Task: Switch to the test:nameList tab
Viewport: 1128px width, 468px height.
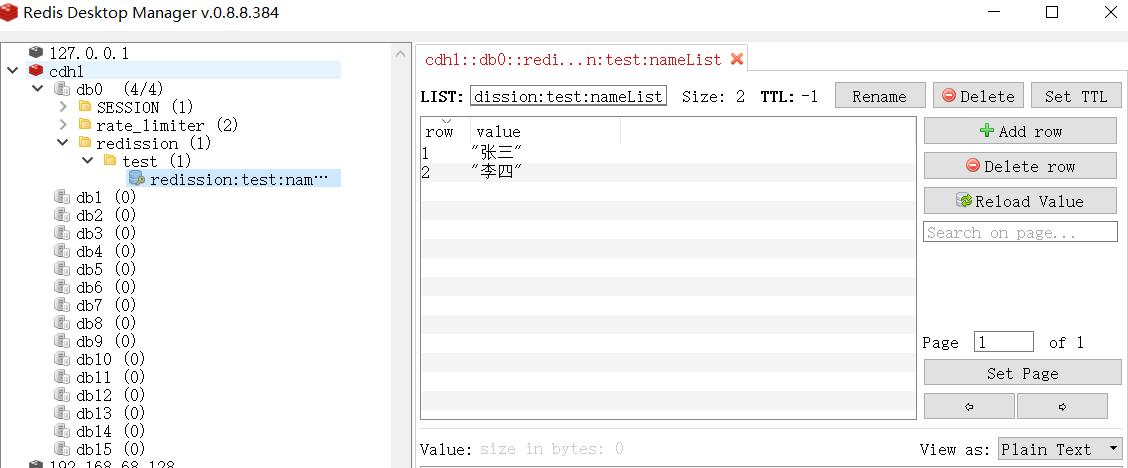Action: pos(573,59)
